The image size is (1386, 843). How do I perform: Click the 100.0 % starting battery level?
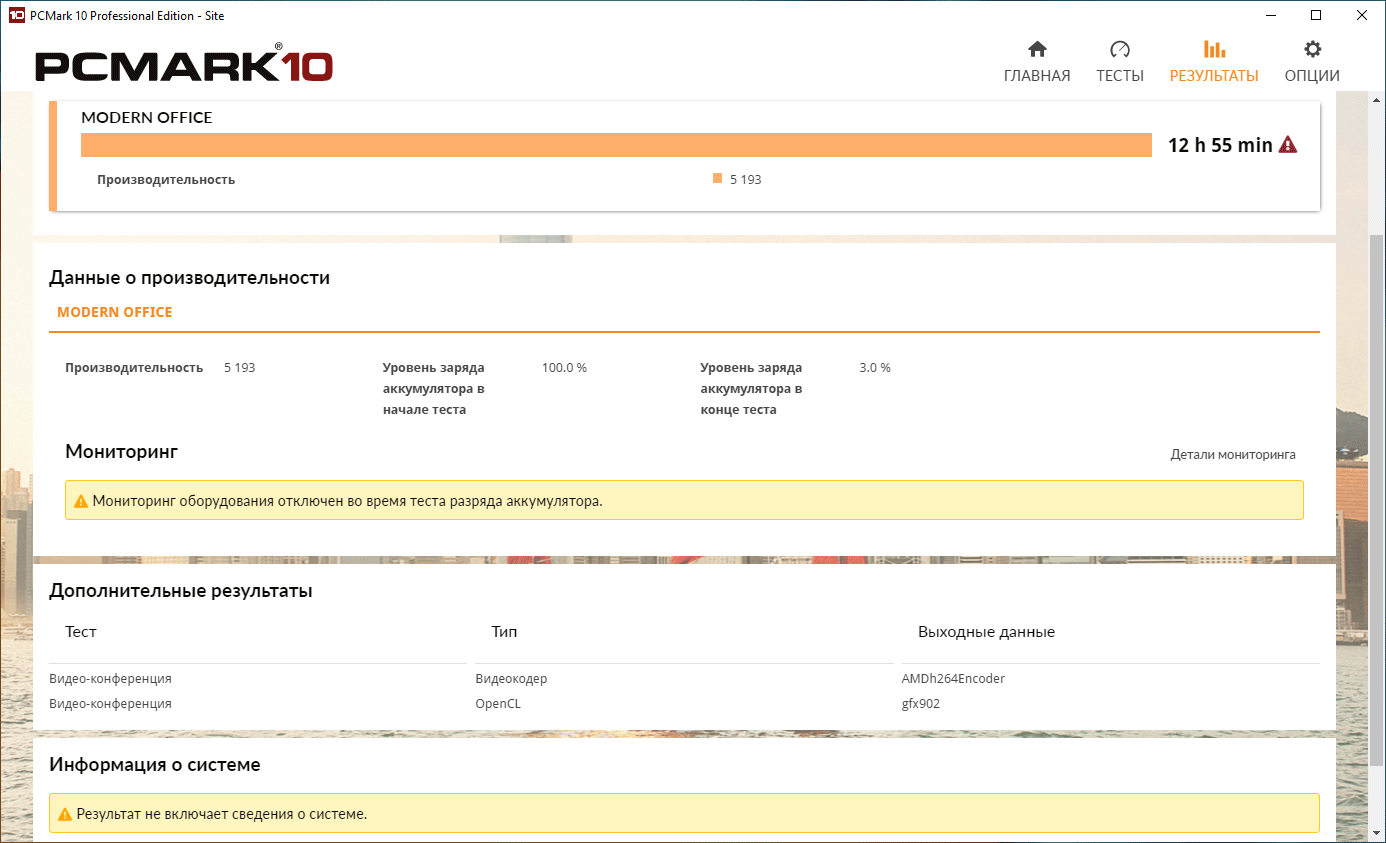coord(564,368)
